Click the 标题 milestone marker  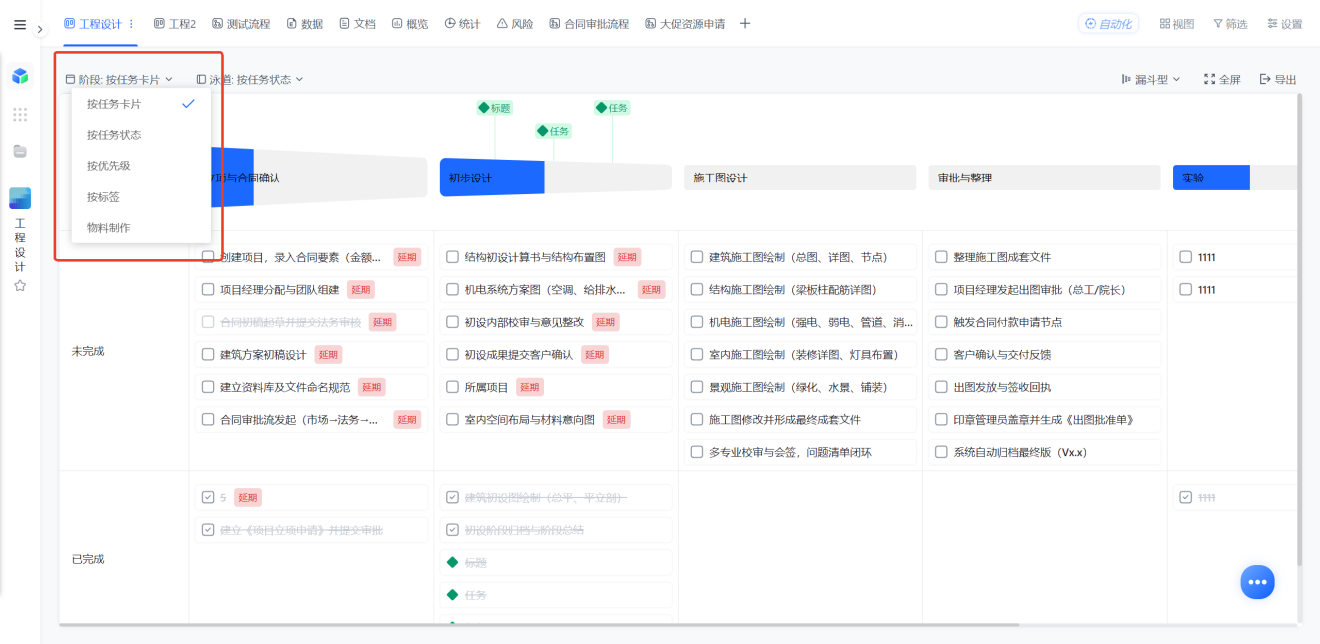click(495, 107)
